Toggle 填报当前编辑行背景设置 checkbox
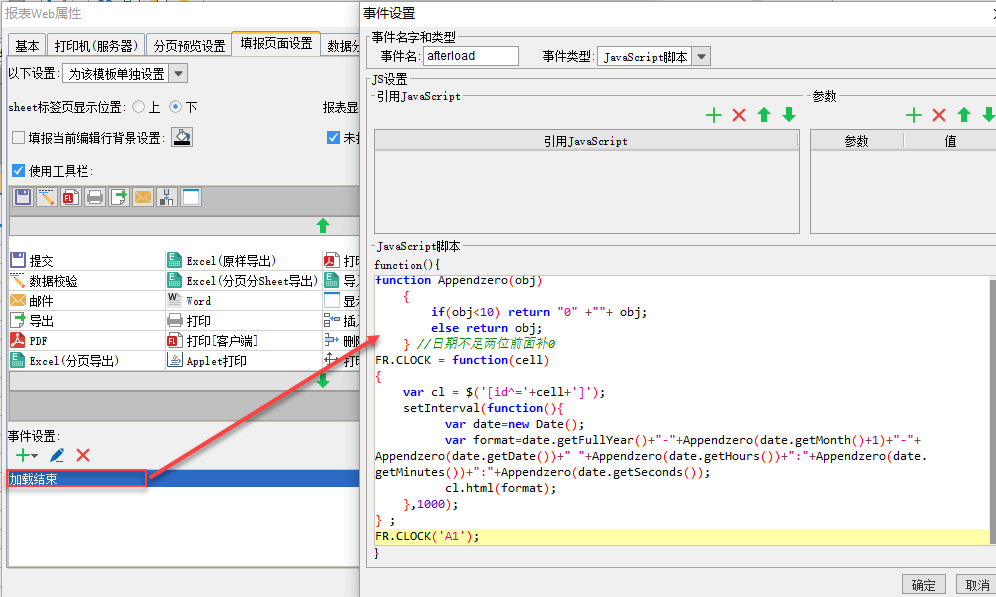Screen dimensions: 996x597 point(18,138)
